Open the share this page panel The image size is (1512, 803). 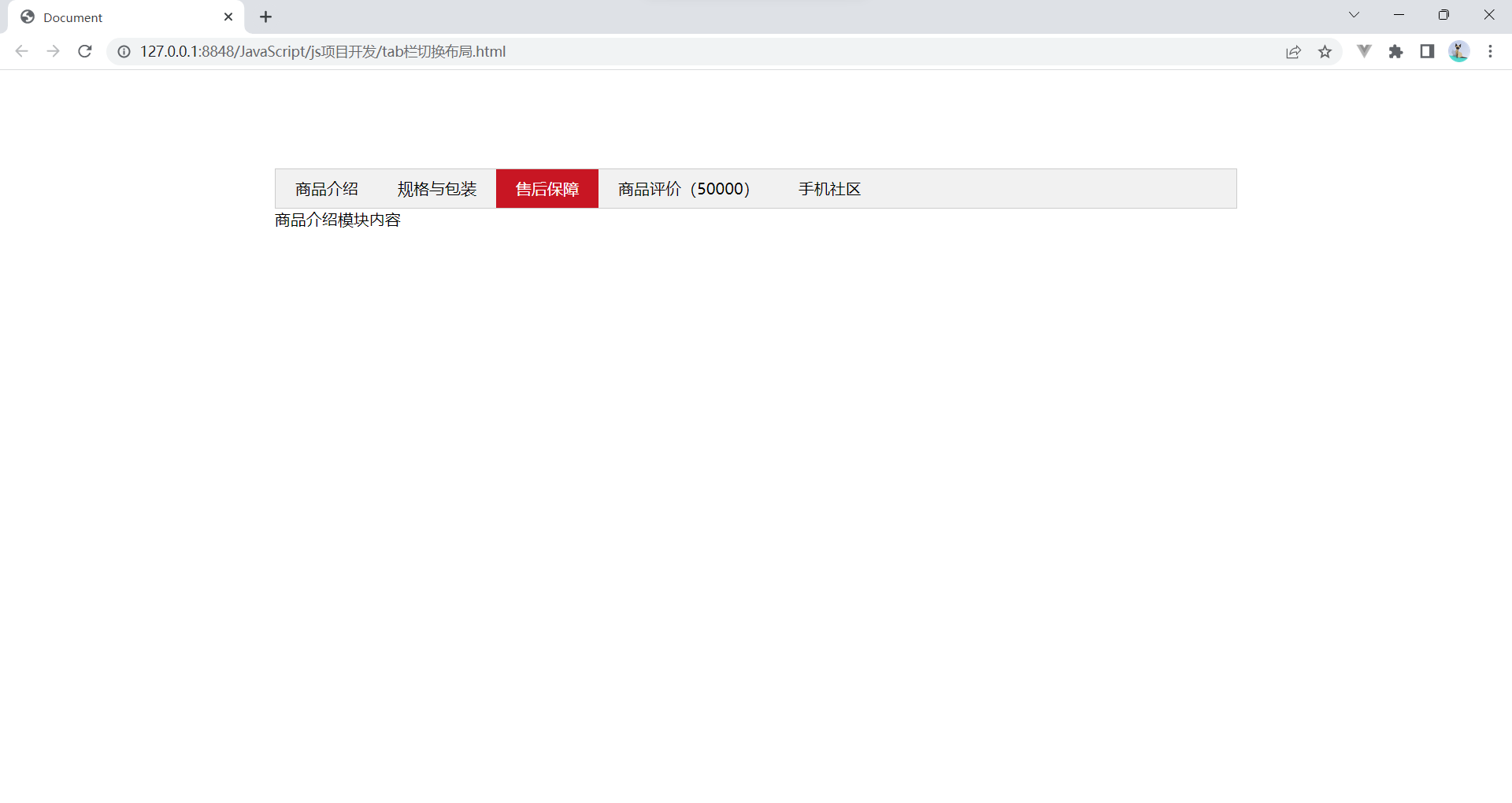click(x=1294, y=51)
